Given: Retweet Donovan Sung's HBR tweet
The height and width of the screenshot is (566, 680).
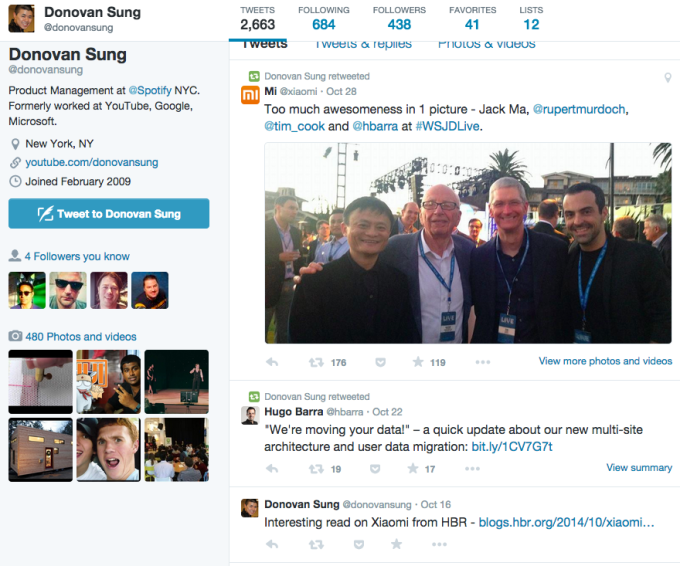Looking at the screenshot, I should point(316,544).
